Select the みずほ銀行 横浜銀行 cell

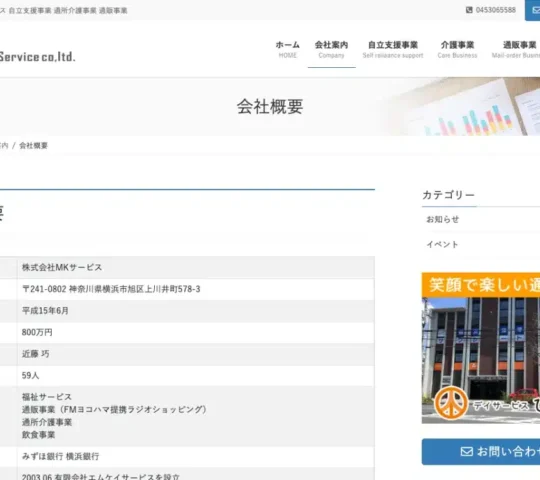tap(196, 457)
